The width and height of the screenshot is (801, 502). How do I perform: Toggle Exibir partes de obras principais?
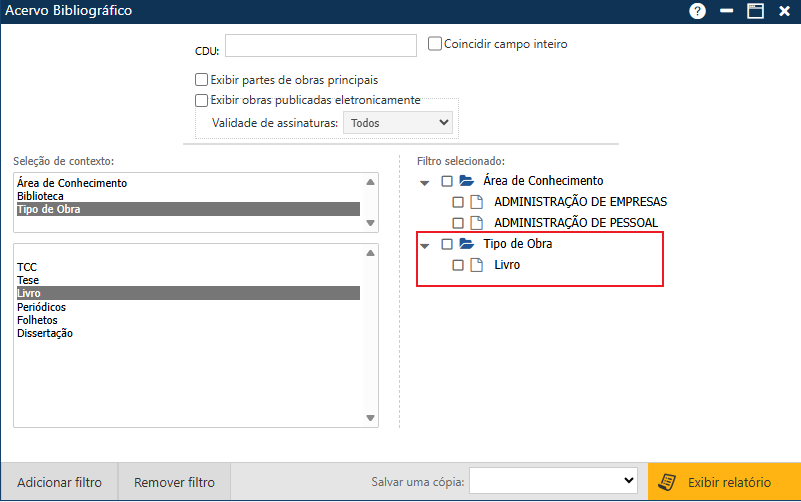pyautogui.click(x=202, y=79)
